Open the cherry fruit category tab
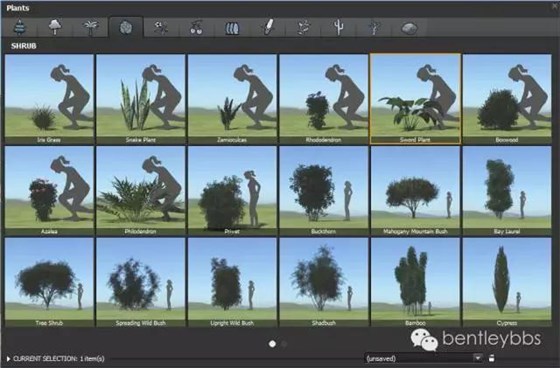The image size is (560, 368). pyautogui.click(x=196, y=27)
